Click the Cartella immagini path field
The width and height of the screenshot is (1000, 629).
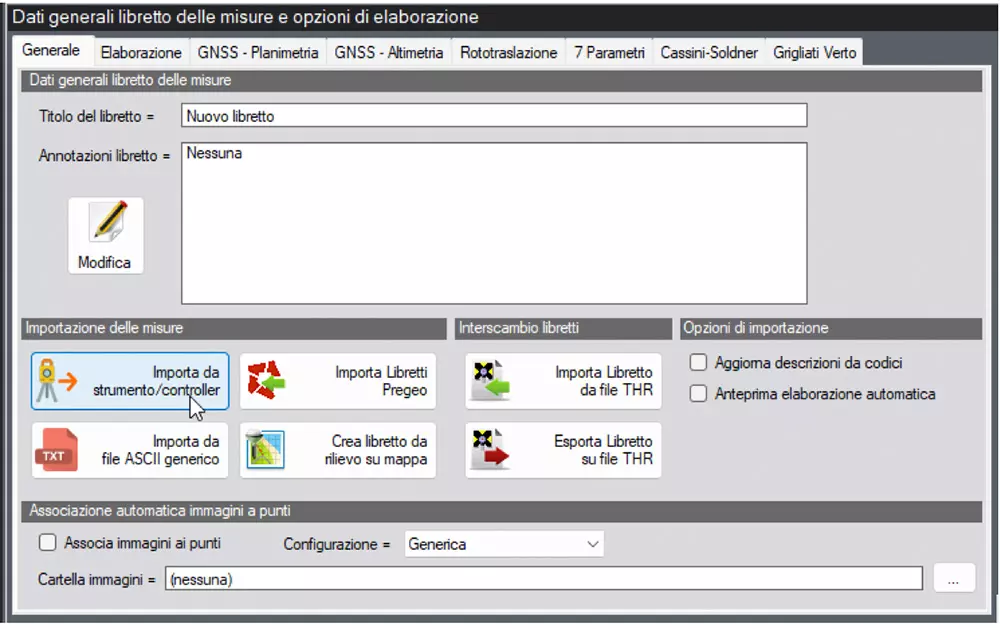(x=543, y=579)
